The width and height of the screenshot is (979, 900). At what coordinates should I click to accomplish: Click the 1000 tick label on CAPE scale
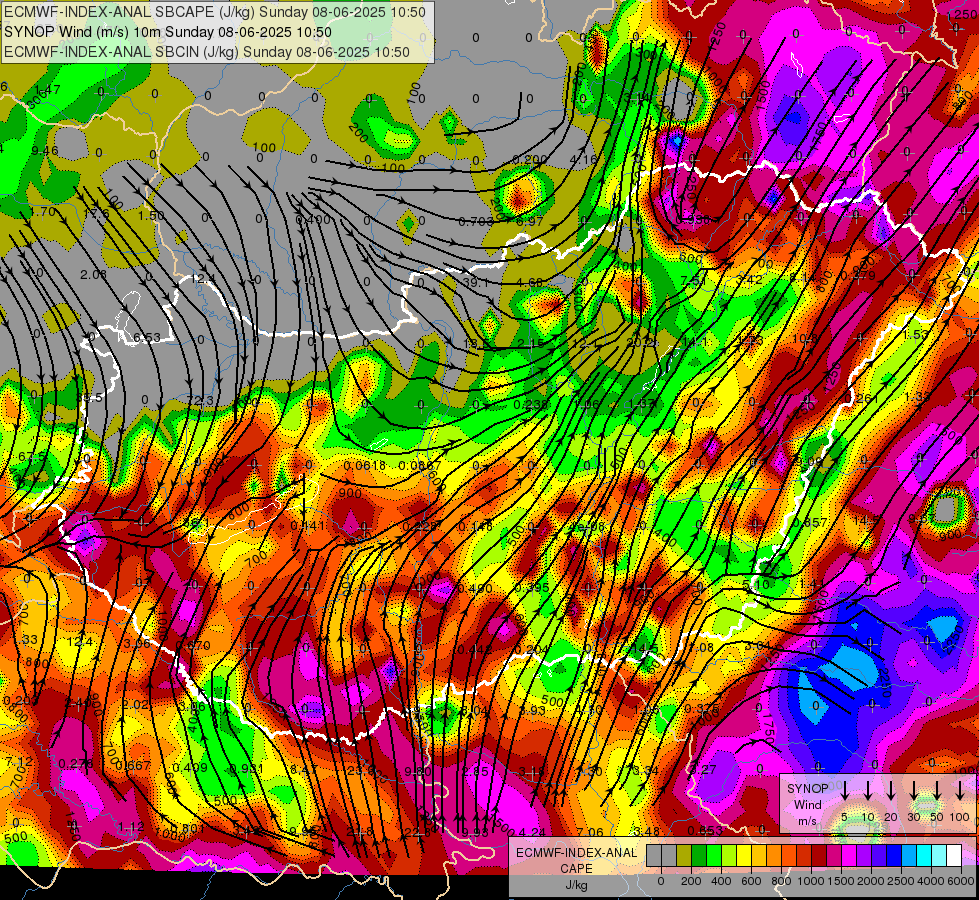pyautogui.click(x=811, y=881)
